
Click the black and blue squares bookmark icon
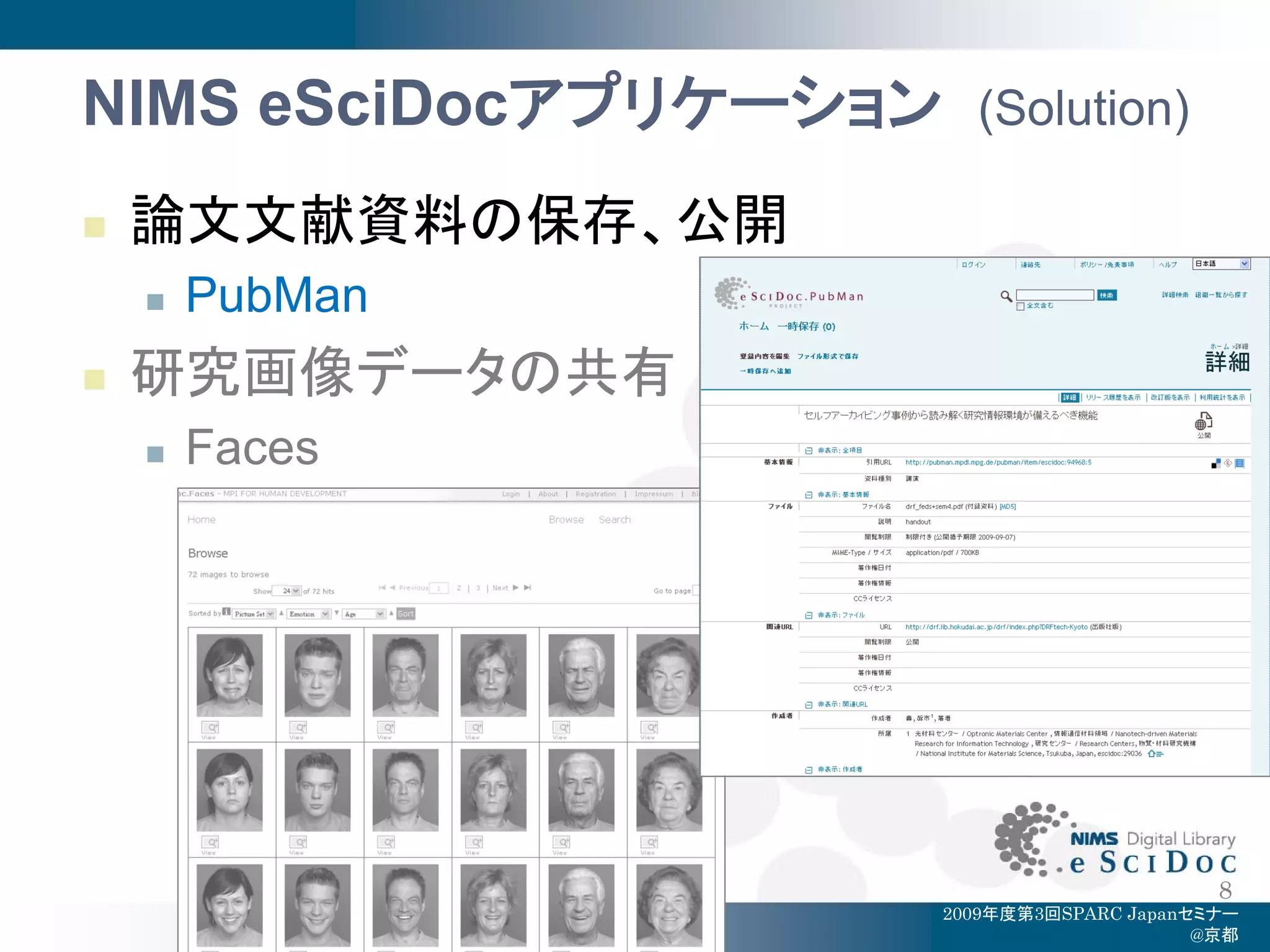click(1215, 463)
